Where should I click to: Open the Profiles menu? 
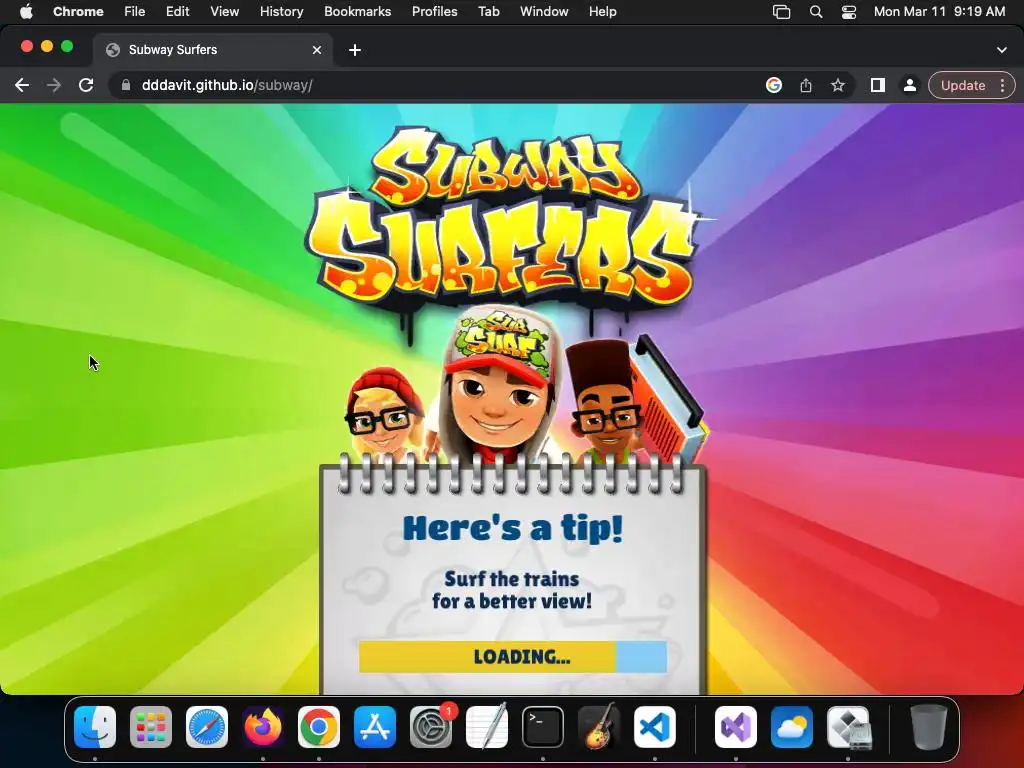click(x=434, y=12)
